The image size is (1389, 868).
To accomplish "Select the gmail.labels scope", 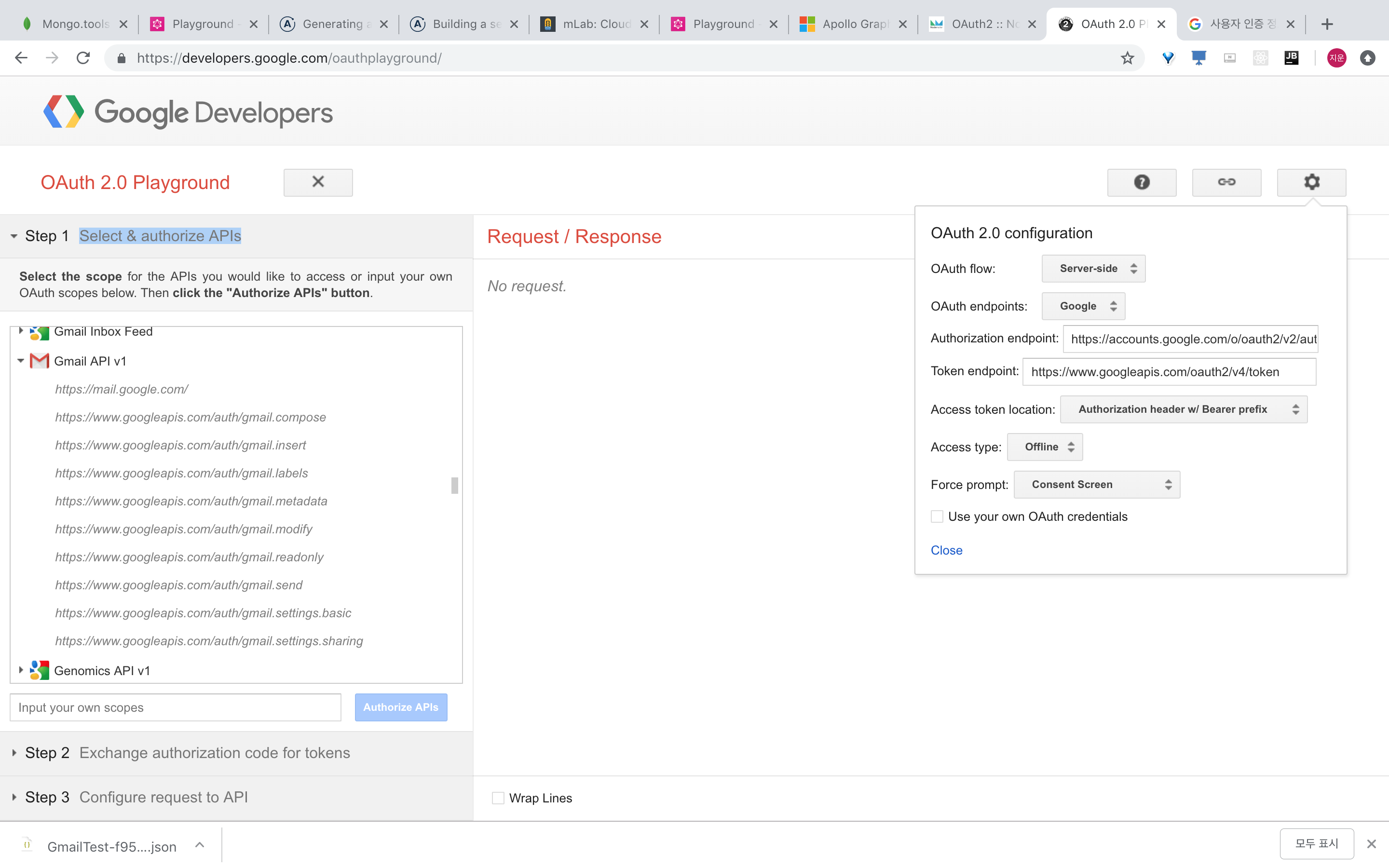I will point(181,473).
